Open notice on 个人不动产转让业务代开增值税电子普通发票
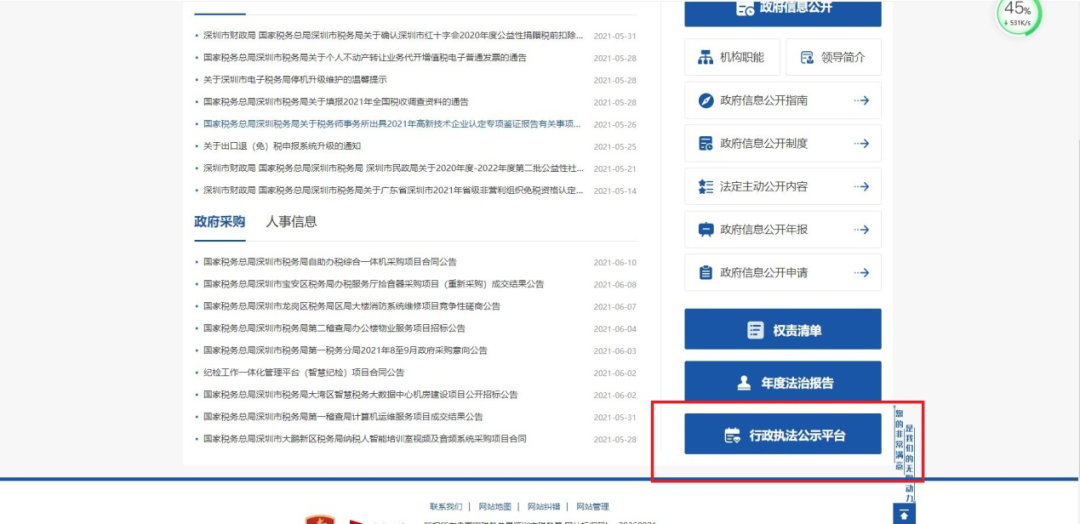 coord(364,58)
